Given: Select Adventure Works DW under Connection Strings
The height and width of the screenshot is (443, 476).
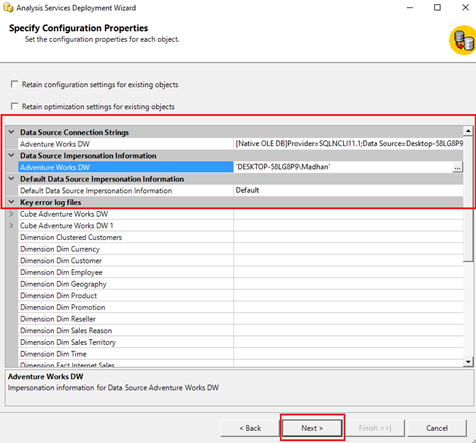Looking at the screenshot, I should [x=126, y=144].
